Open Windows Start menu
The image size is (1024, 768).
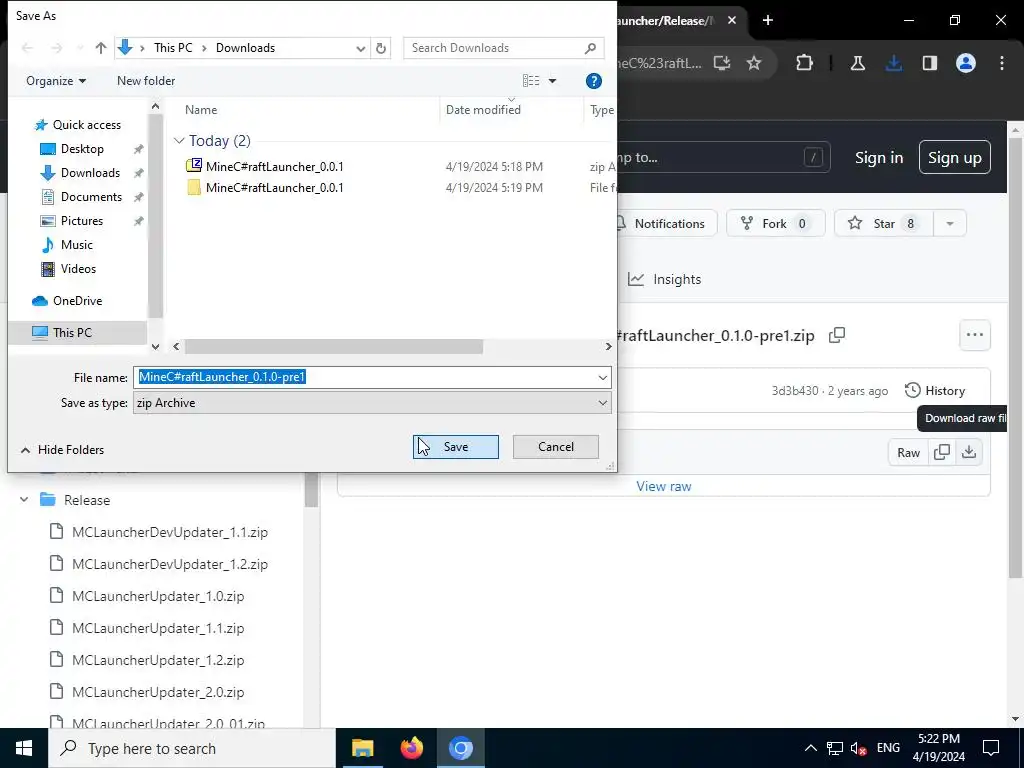point(24,748)
